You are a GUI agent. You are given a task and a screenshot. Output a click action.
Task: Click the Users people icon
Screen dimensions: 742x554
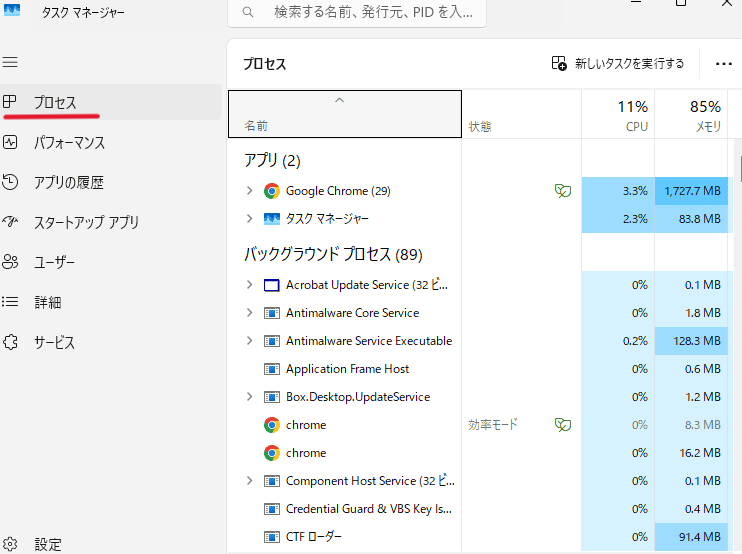tap(10, 262)
